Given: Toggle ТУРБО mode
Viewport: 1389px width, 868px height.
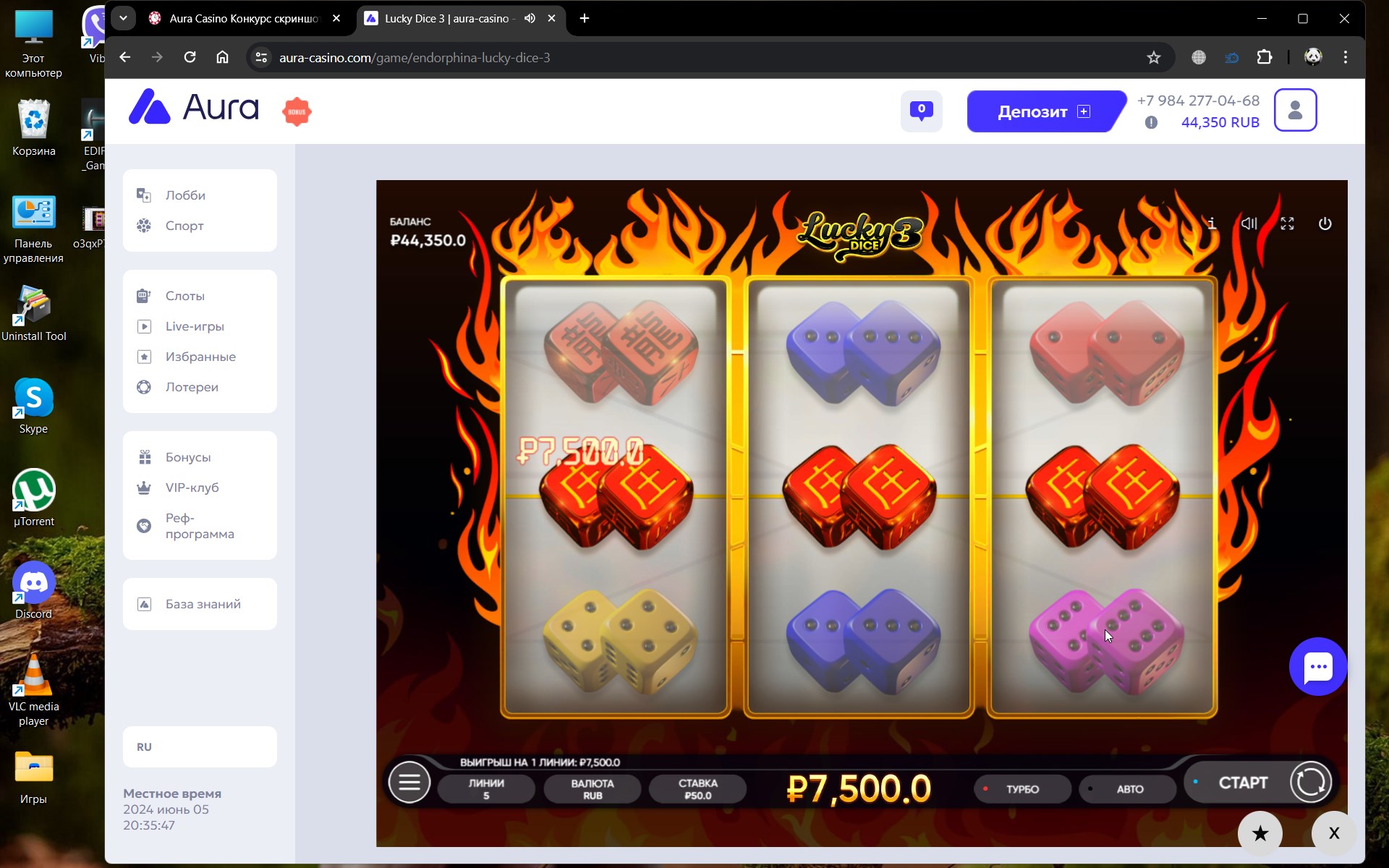Looking at the screenshot, I should (x=1022, y=789).
